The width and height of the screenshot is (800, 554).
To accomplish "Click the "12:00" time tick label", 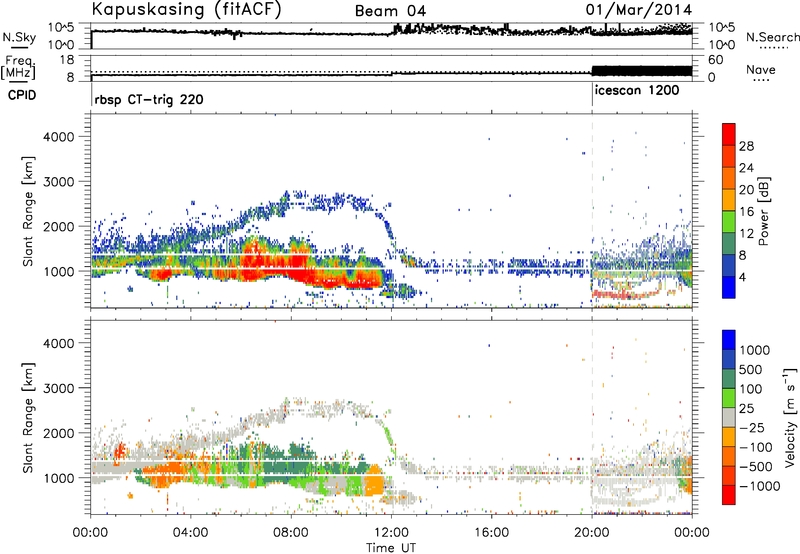I will click(391, 533).
